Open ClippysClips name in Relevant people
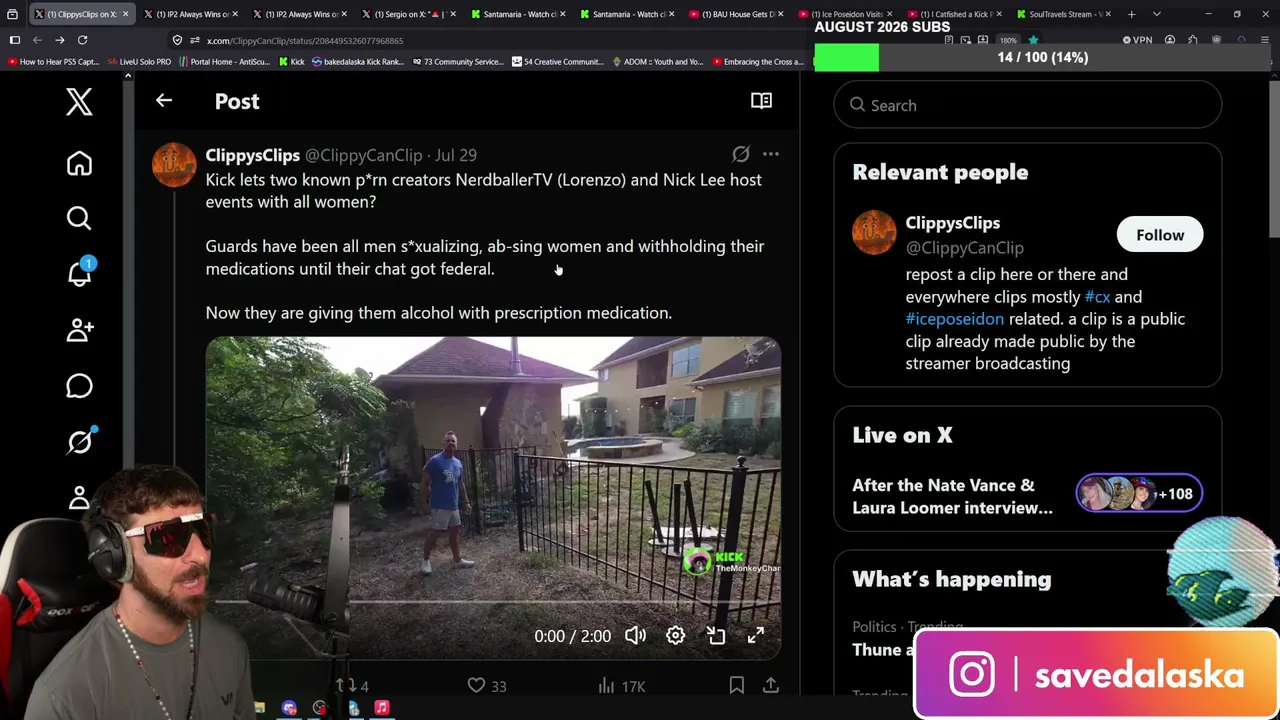This screenshot has height=720, width=1280. coord(952,223)
